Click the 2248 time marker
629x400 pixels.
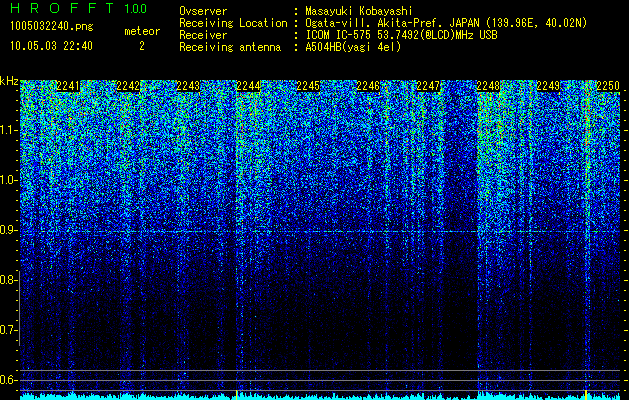coord(488,86)
